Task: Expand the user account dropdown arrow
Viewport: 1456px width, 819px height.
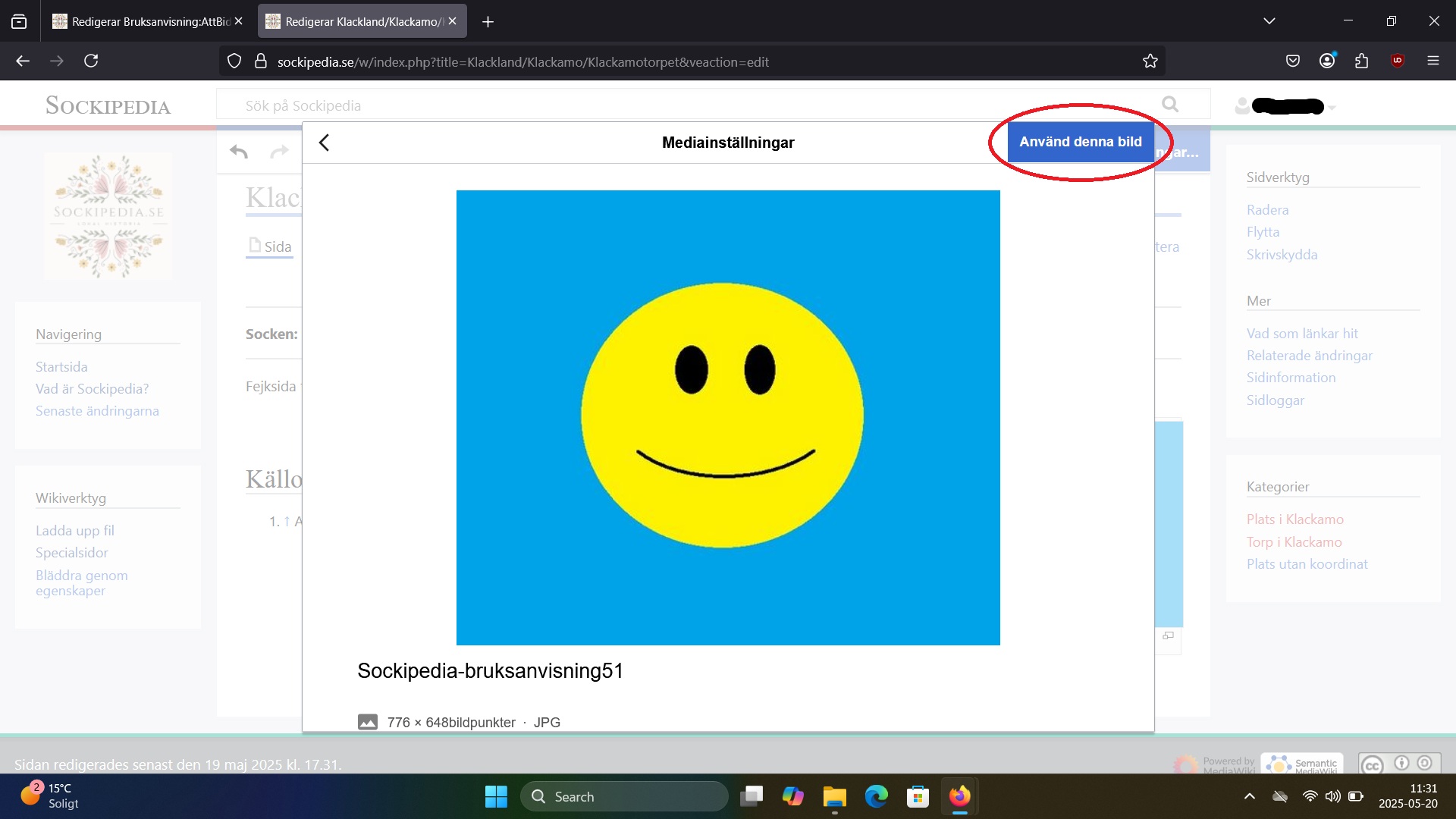Action: pyautogui.click(x=1332, y=108)
